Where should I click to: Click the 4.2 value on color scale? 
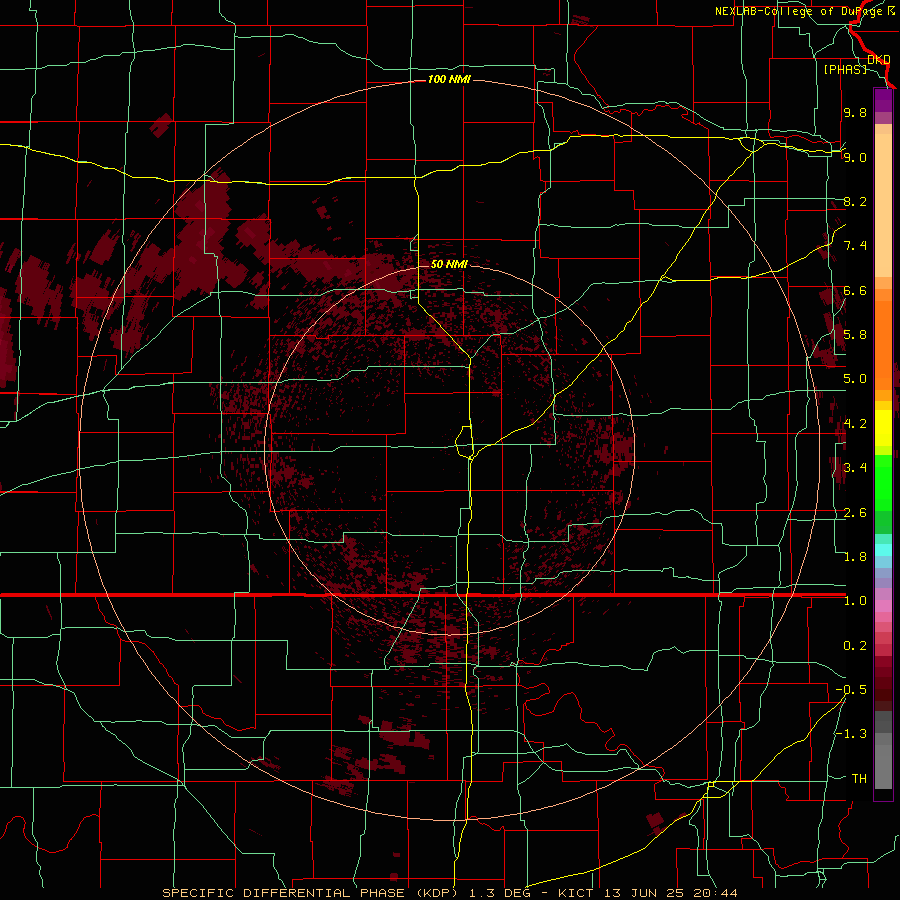[855, 424]
